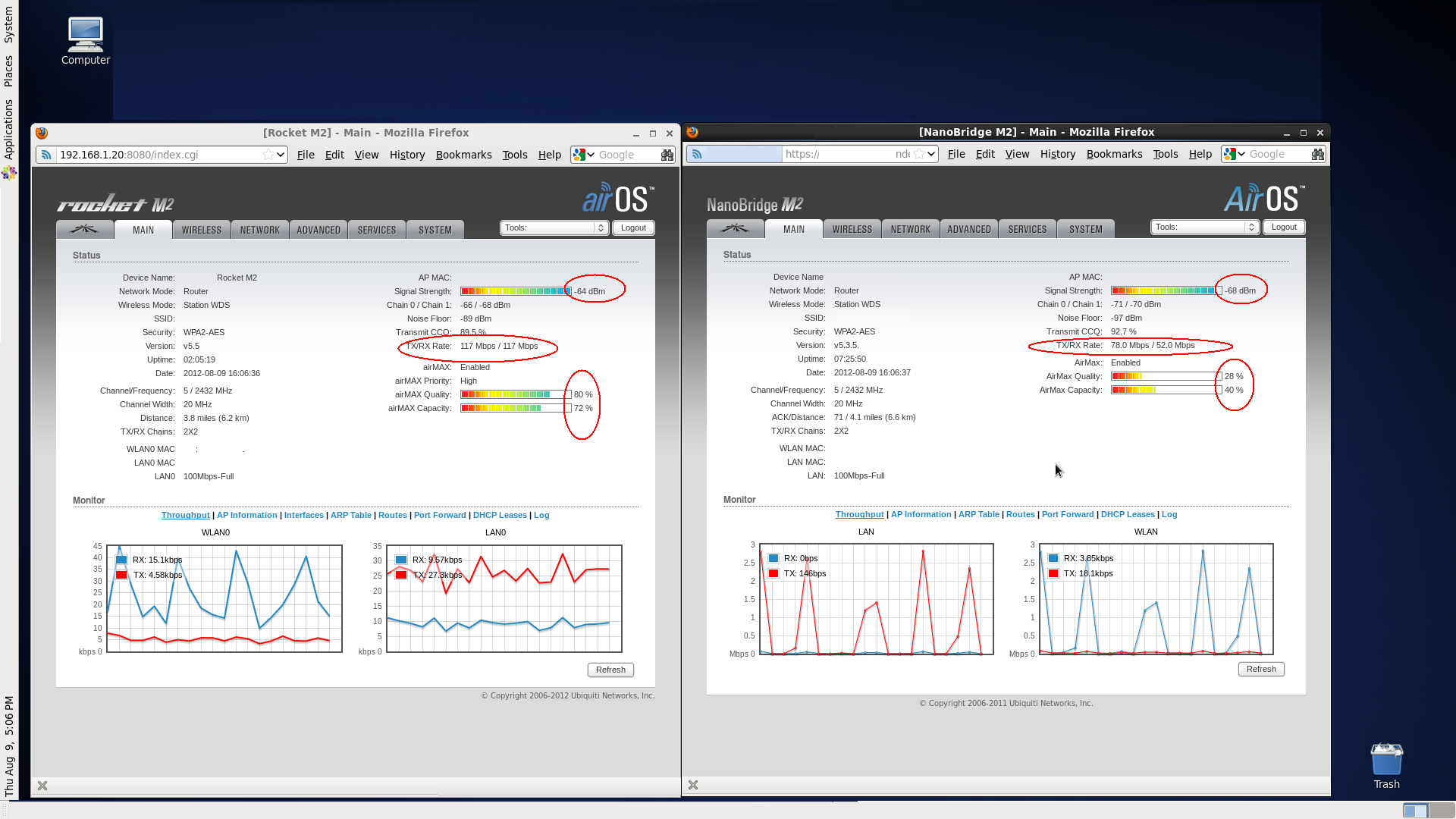Image resolution: width=1456 pixels, height=819 pixels.
Task: Close status bar X in Rocket M2 window
Action: [x=42, y=786]
